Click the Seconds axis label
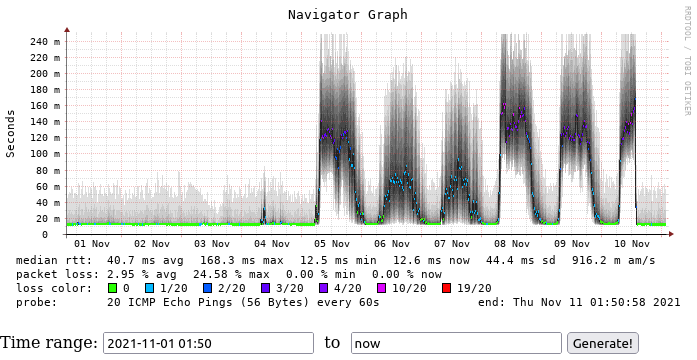Viewport: 697px width, 360px height. (x=10, y=134)
